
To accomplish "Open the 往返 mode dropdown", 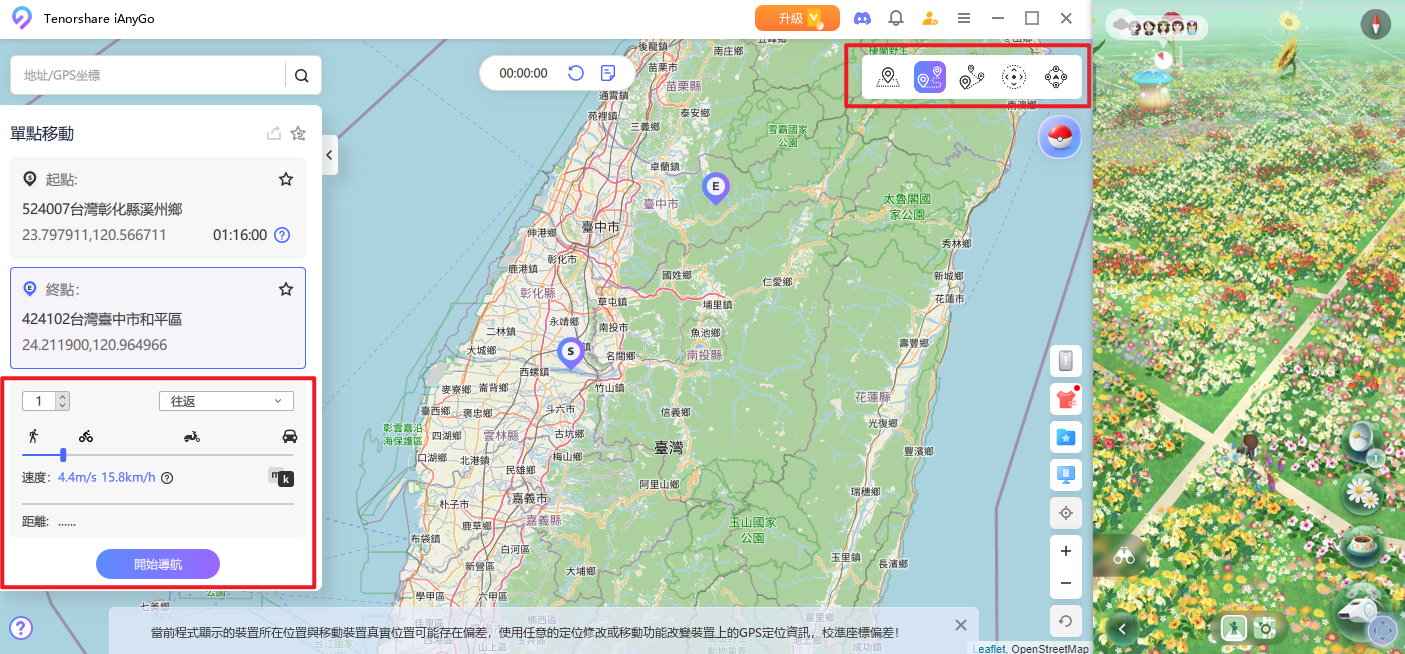I will (x=226, y=401).
